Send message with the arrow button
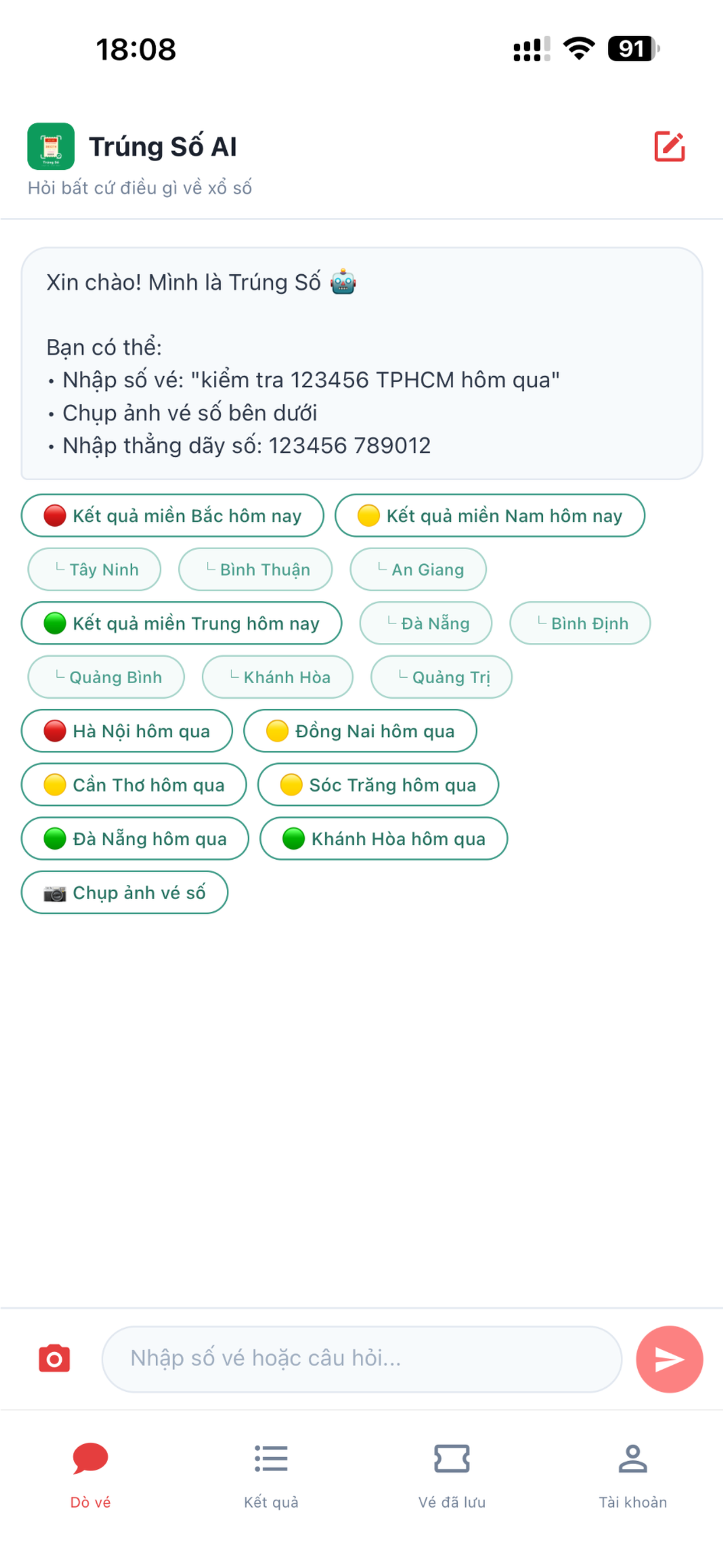This screenshot has height=1568, width=724. (x=669, y=1359)
